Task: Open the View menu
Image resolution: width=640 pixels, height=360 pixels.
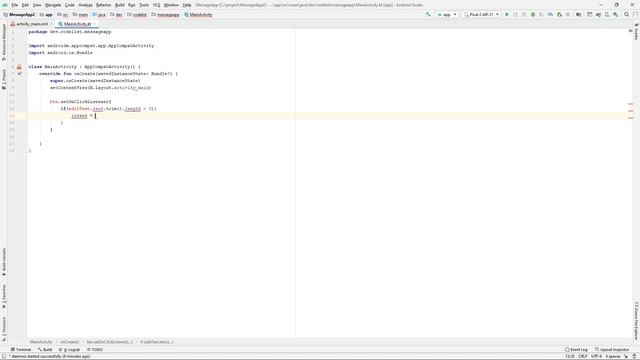Action: (37, 5)
